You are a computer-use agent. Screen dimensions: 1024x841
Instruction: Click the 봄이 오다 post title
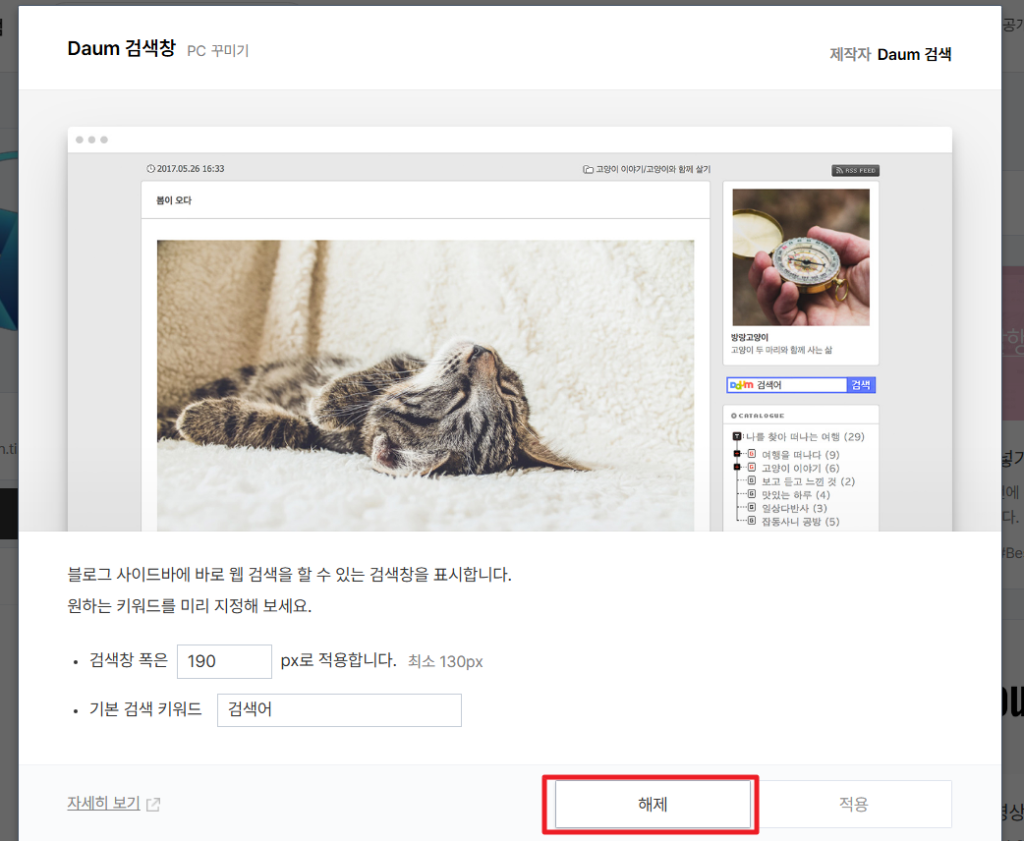174,200
